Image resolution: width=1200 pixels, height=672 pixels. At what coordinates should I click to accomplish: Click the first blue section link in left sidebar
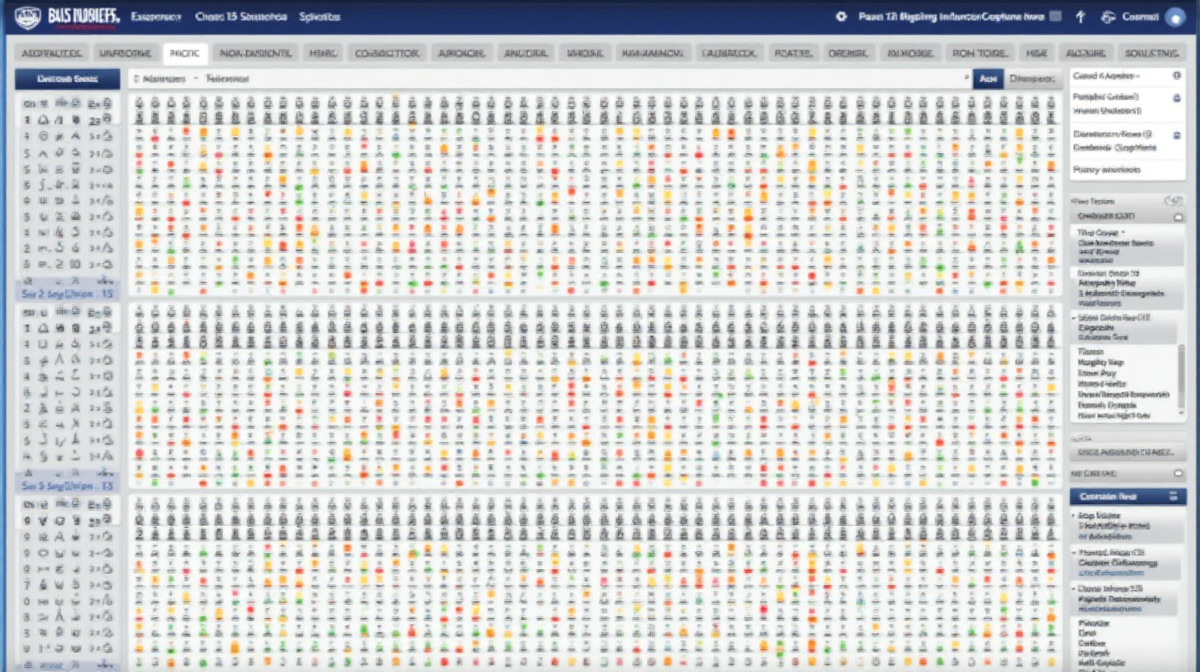click(x=66, y=295)
